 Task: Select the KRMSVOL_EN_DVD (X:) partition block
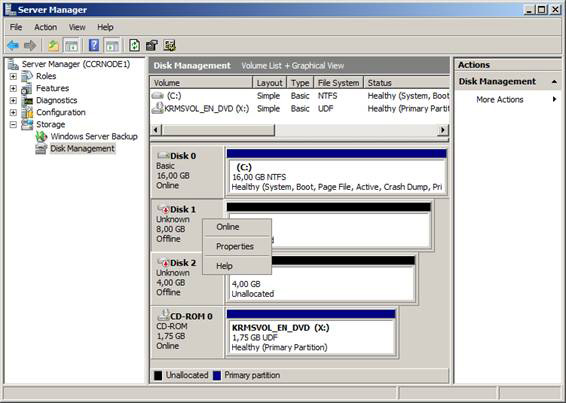[x=311, y=332]
